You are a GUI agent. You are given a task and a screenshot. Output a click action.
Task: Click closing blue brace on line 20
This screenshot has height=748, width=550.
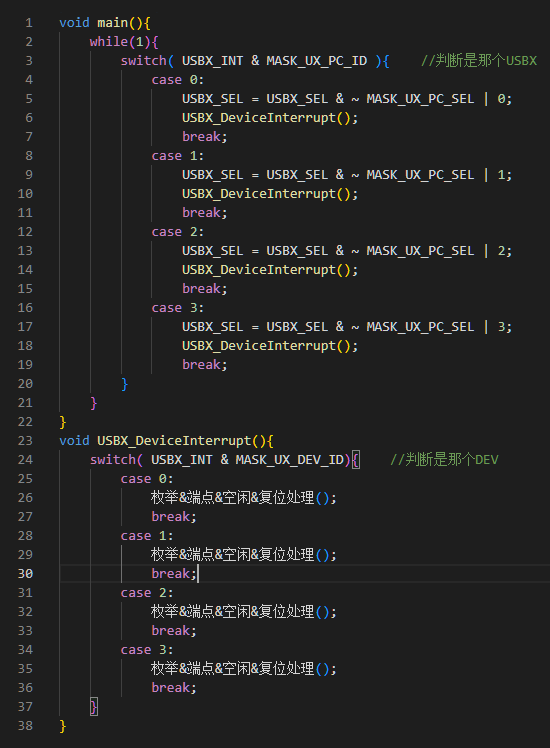click(125, 384)
